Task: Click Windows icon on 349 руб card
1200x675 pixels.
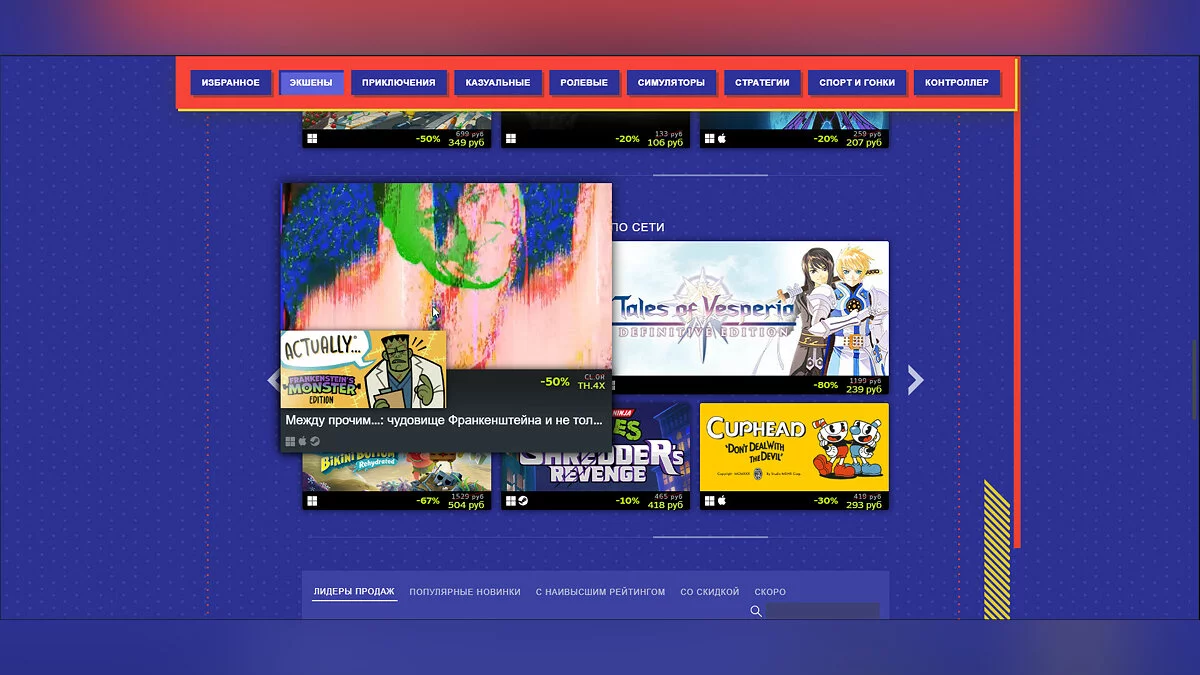Action: pos(312,139)
